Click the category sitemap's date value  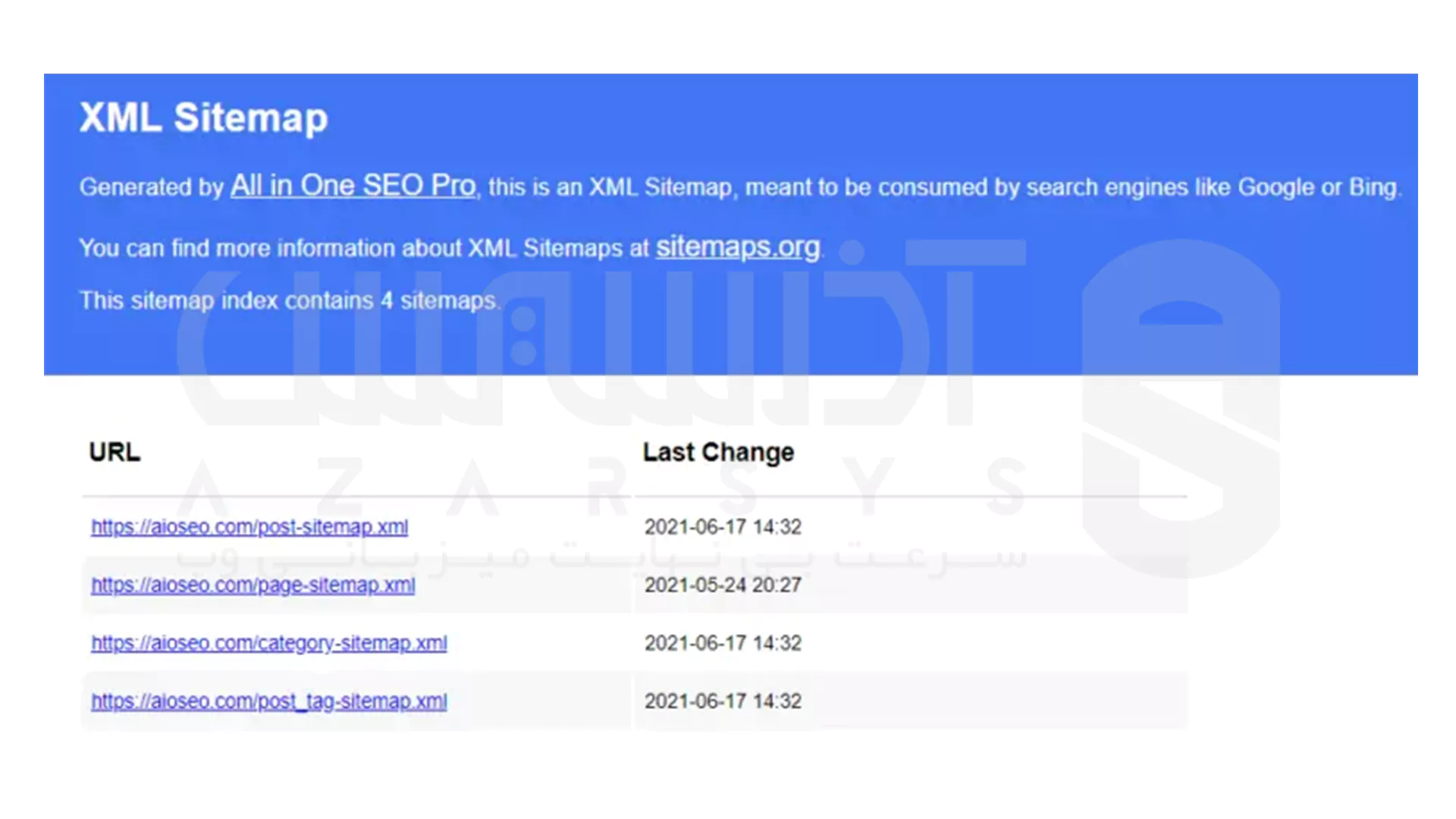[x=723, y=642]
